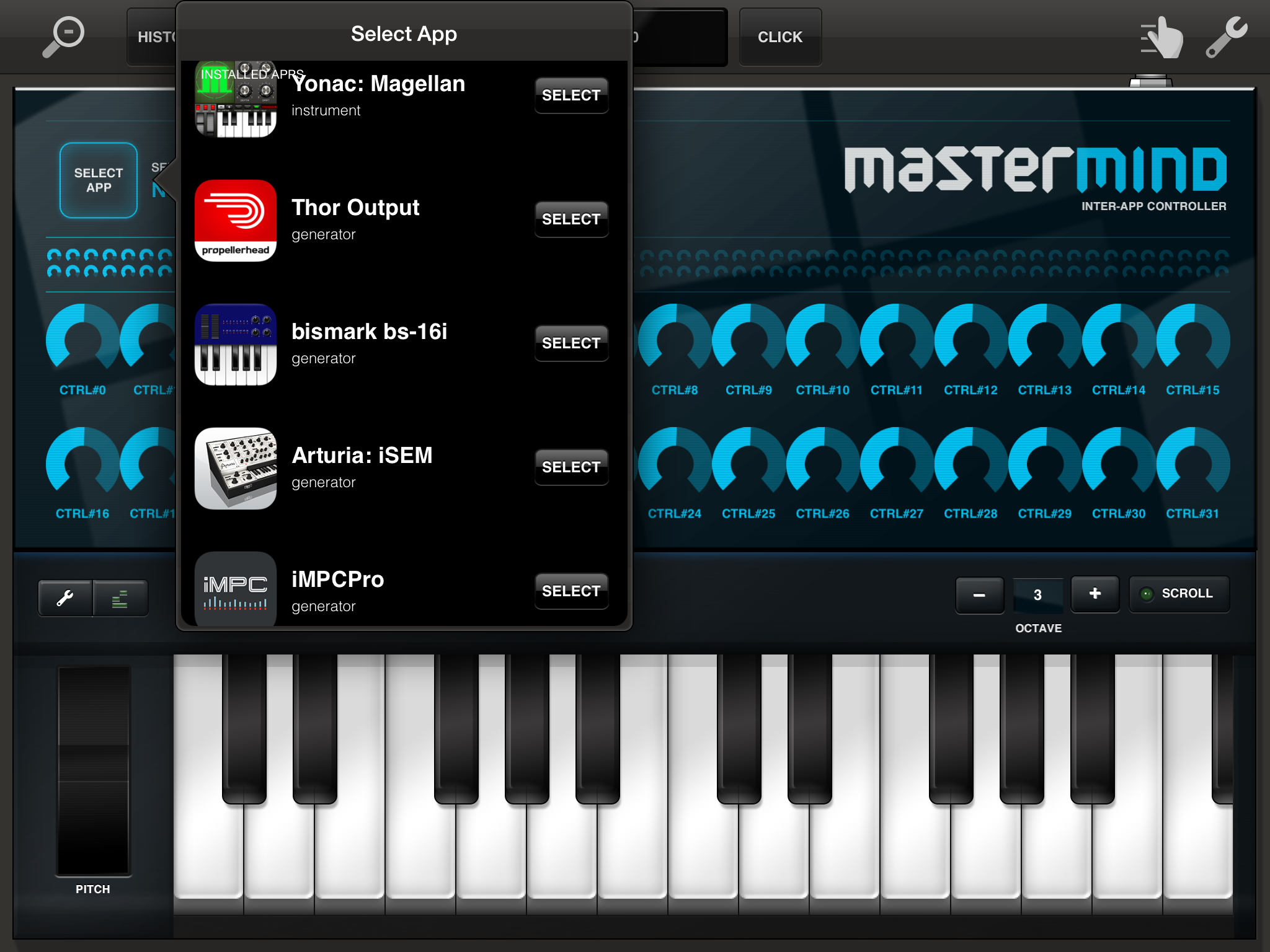Screen dimensions: 1270x952
Task: Tap the Thor Output propellerhead icon
Action: coord(236,221)
